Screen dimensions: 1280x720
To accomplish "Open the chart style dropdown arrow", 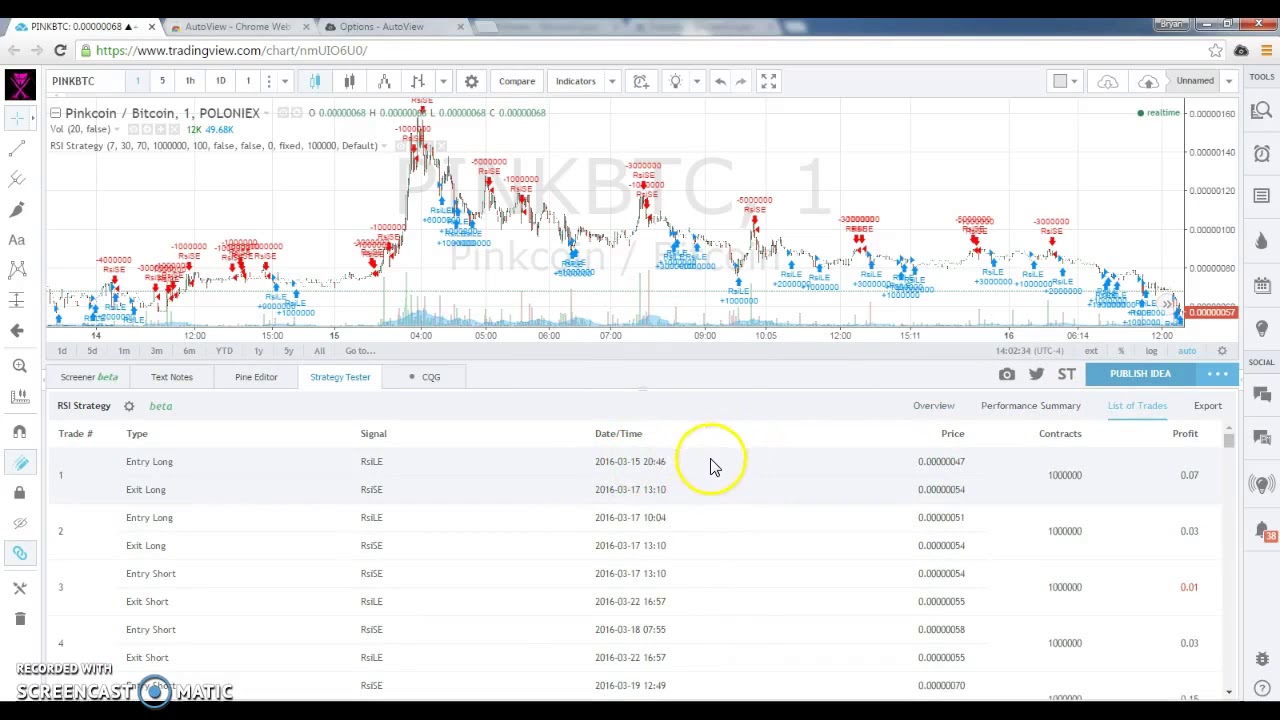I will [x=443, y=81].
